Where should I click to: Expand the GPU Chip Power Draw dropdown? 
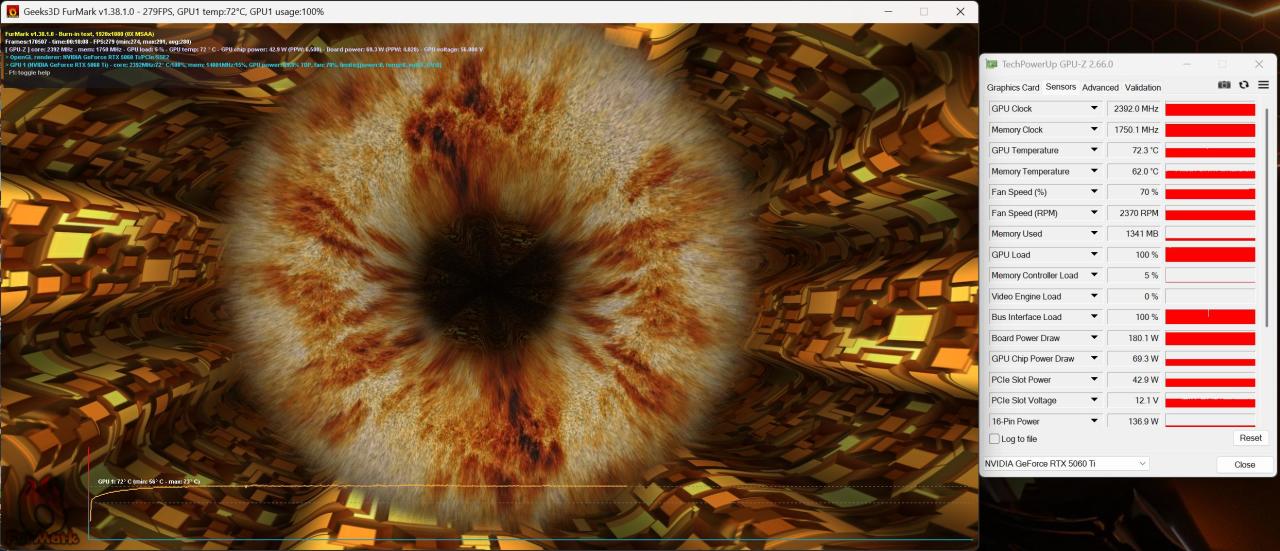(1094, 359)
